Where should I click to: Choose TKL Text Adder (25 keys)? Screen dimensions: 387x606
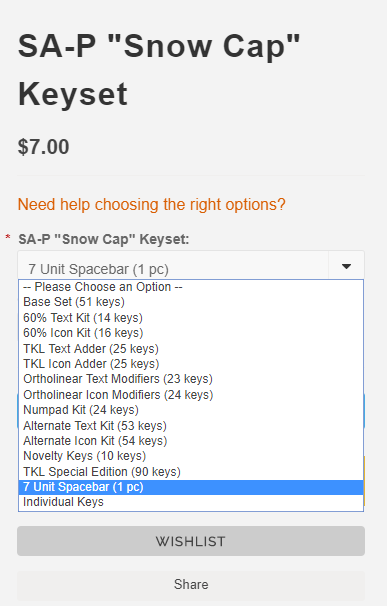191,349
